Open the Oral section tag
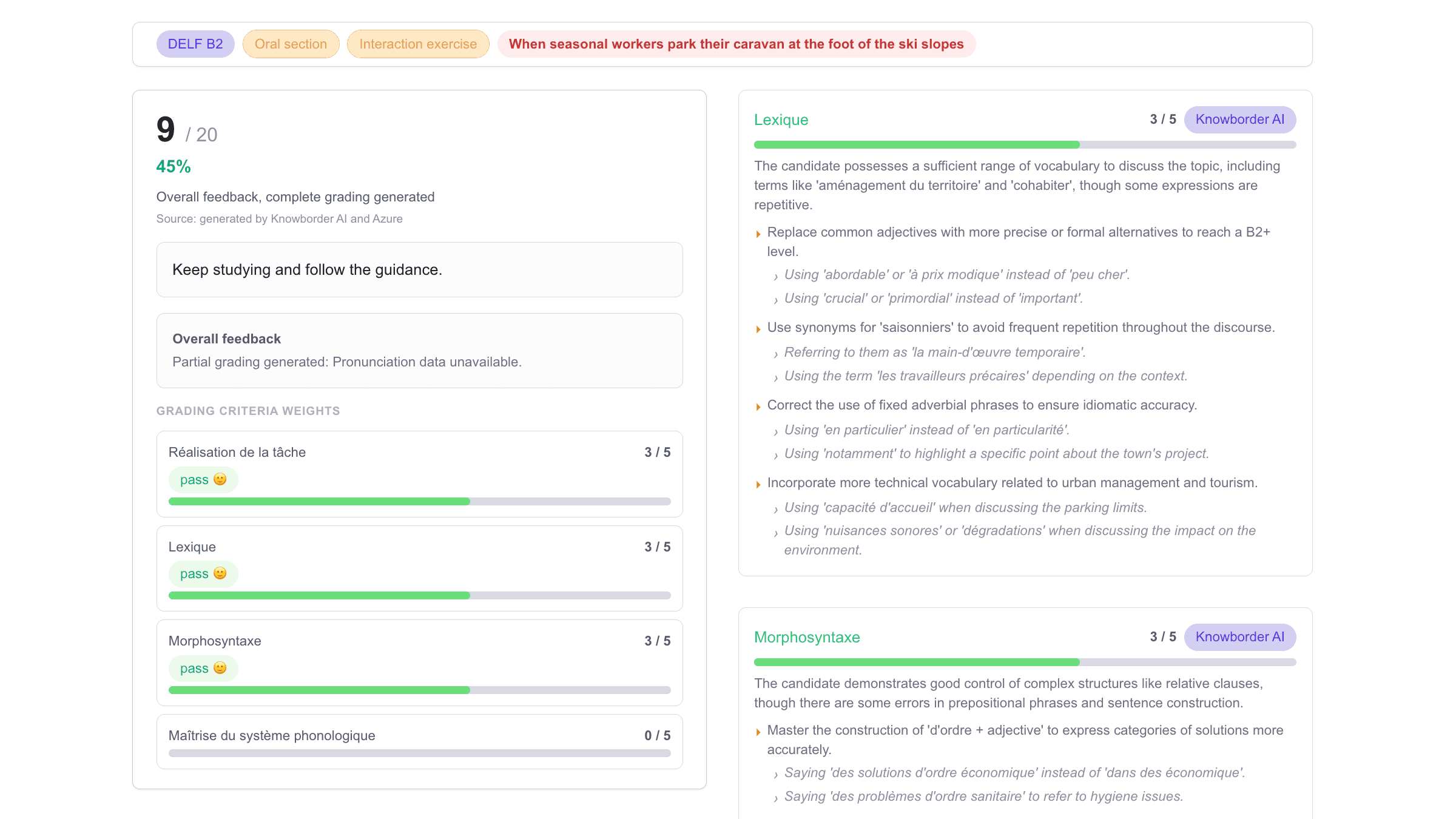Screen dimensions: 1456x819 coord(291,44)
